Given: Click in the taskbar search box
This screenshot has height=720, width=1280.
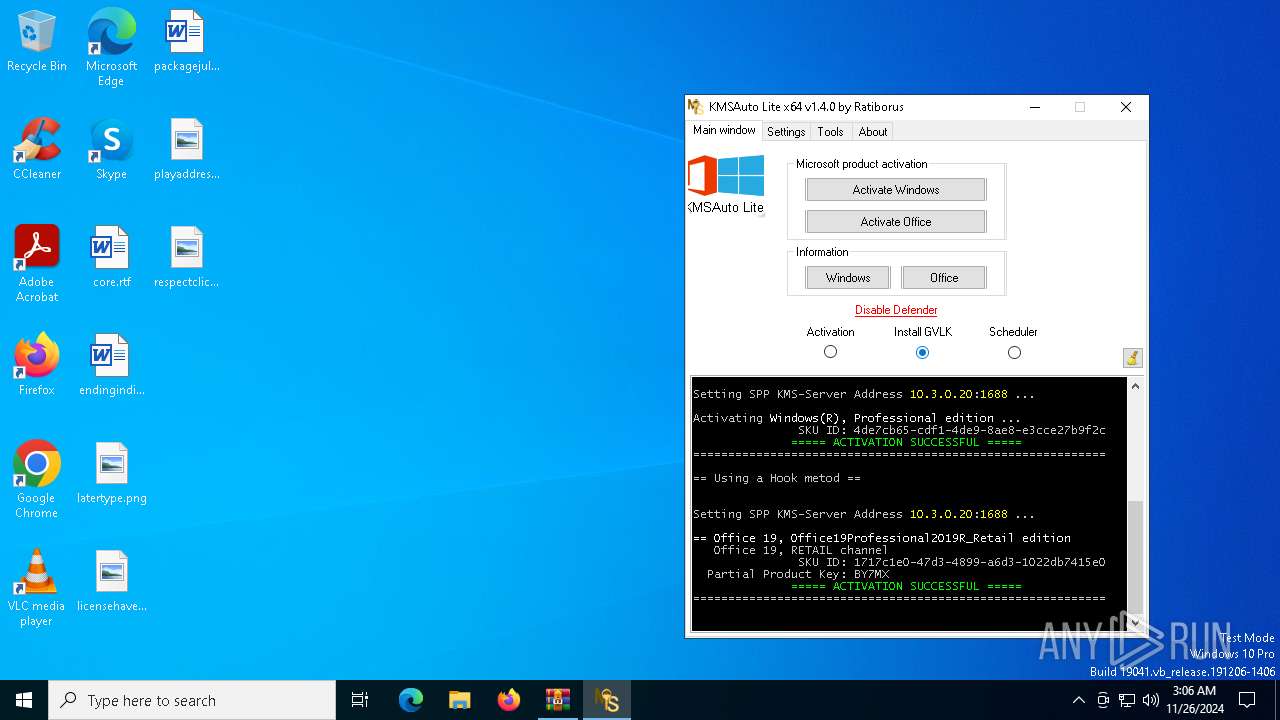Looking at the screenshot, I should click(x=192, y=700).
